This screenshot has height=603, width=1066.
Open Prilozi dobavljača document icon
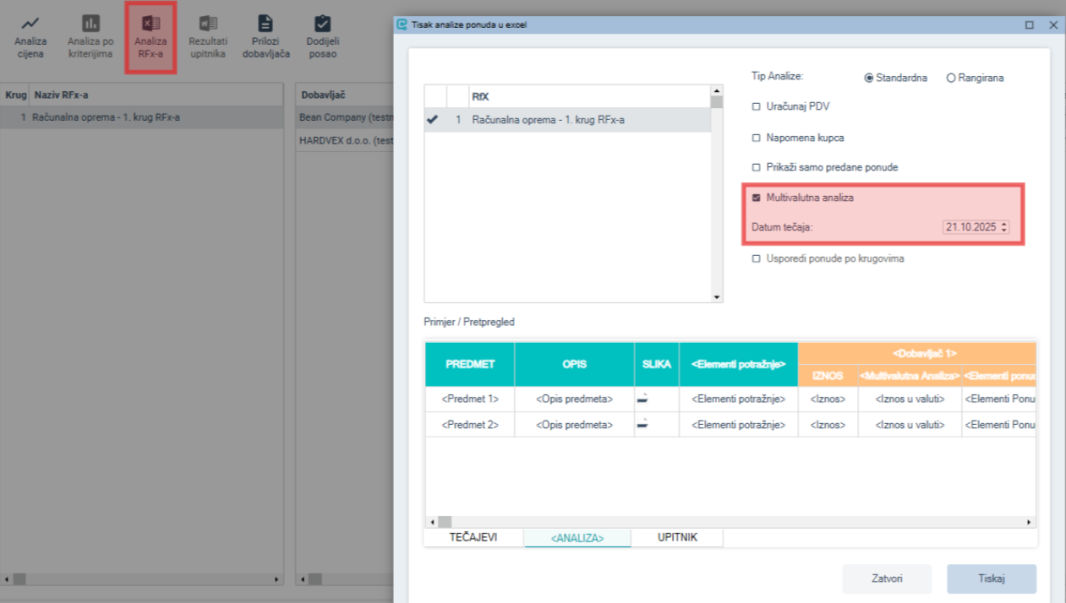point(265,23)
